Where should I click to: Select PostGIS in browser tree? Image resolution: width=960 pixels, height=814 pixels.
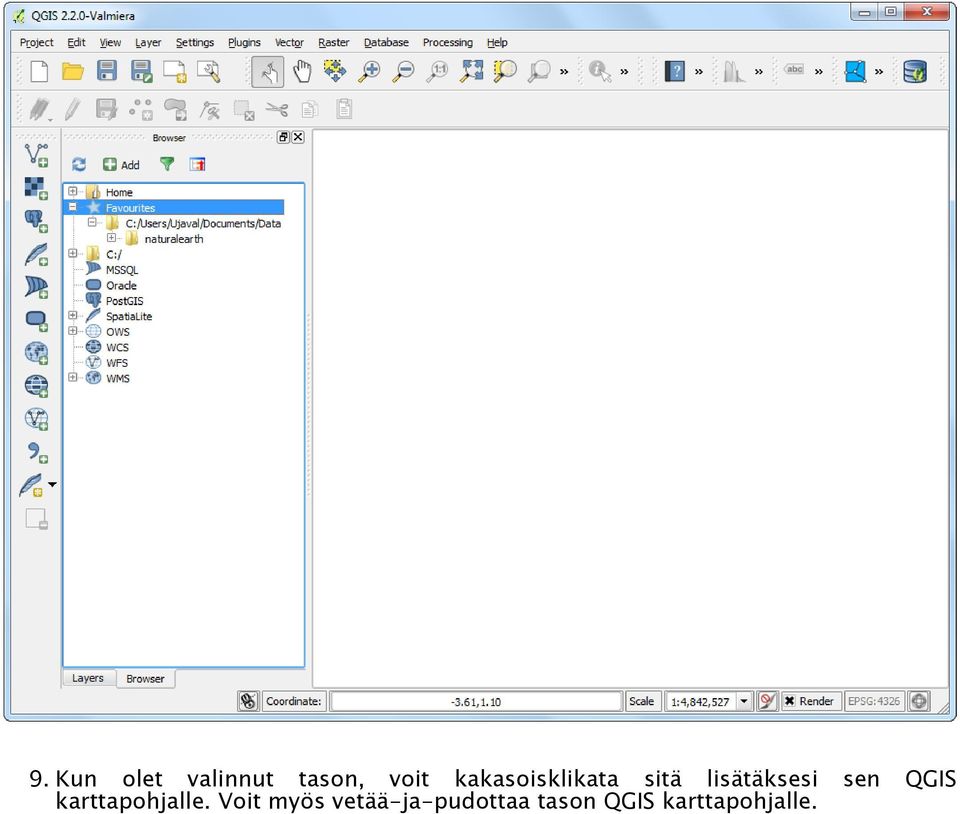[x=124, y=301]
